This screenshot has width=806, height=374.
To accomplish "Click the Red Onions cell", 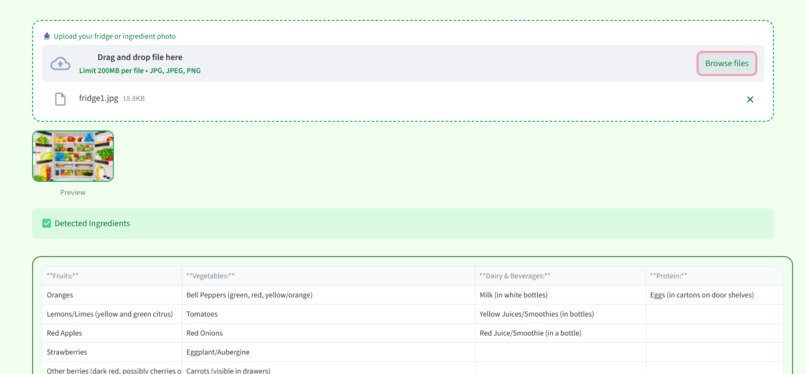I will [x=328, y=333].
